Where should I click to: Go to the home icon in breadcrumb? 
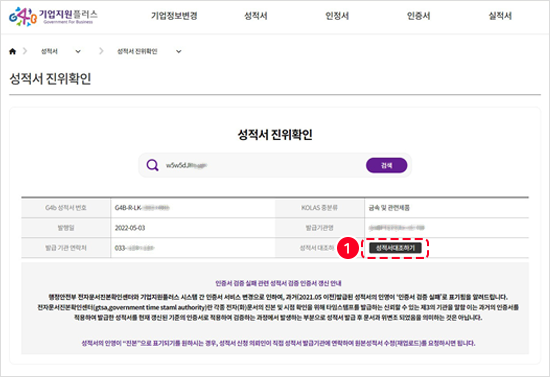click(x=13, y=52)
